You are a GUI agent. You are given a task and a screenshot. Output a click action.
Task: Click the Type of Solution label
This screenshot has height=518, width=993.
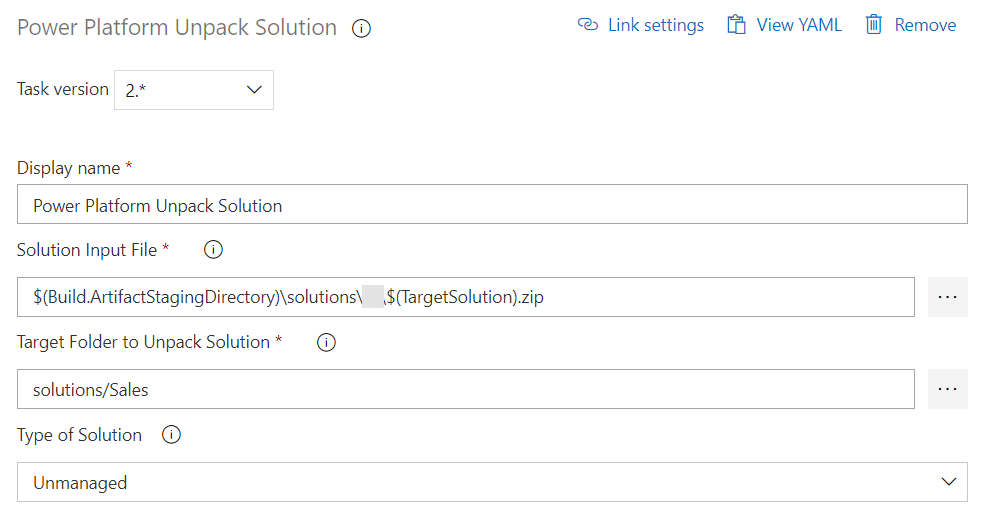click(79, 435)
